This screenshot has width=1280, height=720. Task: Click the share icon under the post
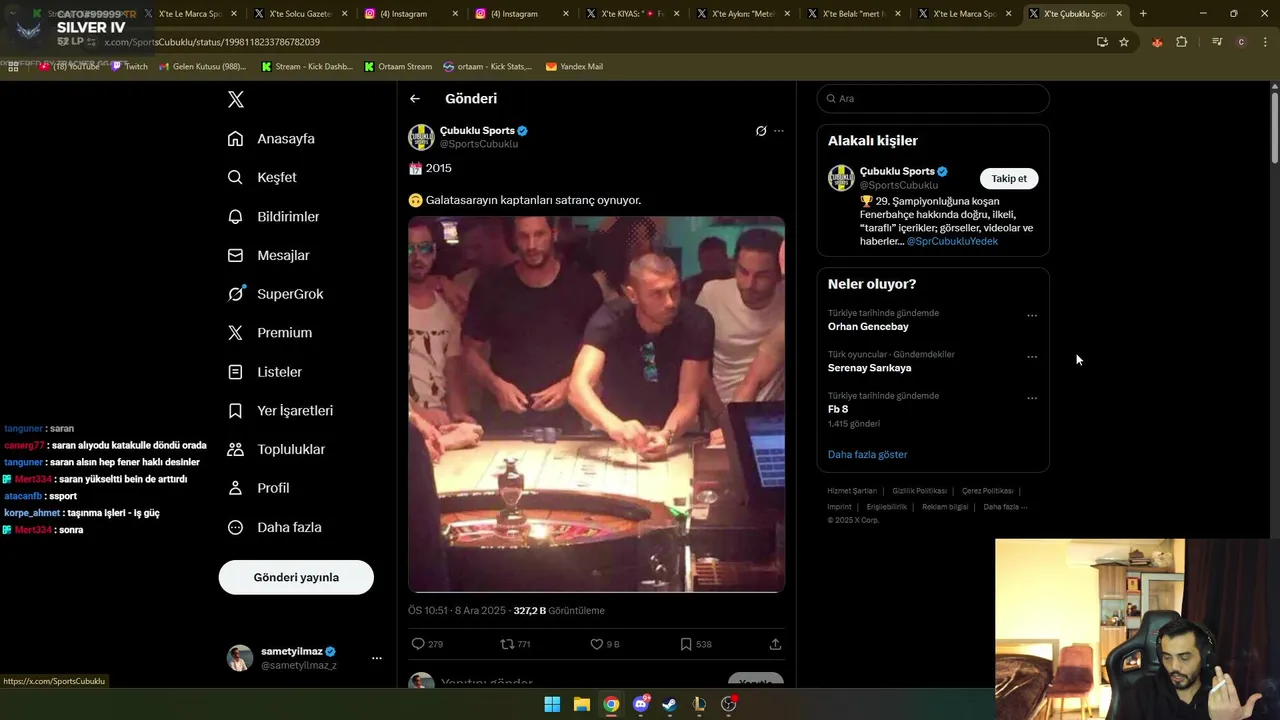pyautogui.click(x=775, y=644)
